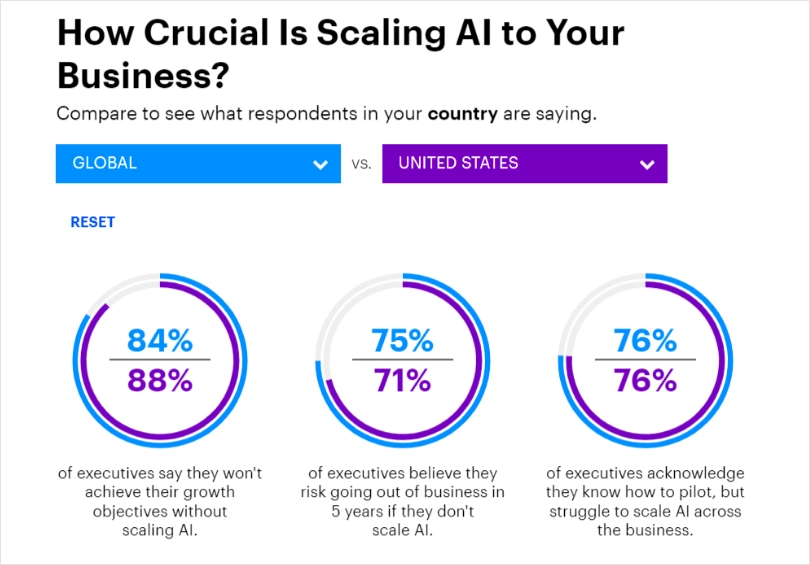Click the RESET link
810x565 pixels.
pyautogui.click(x=92, y=222)
